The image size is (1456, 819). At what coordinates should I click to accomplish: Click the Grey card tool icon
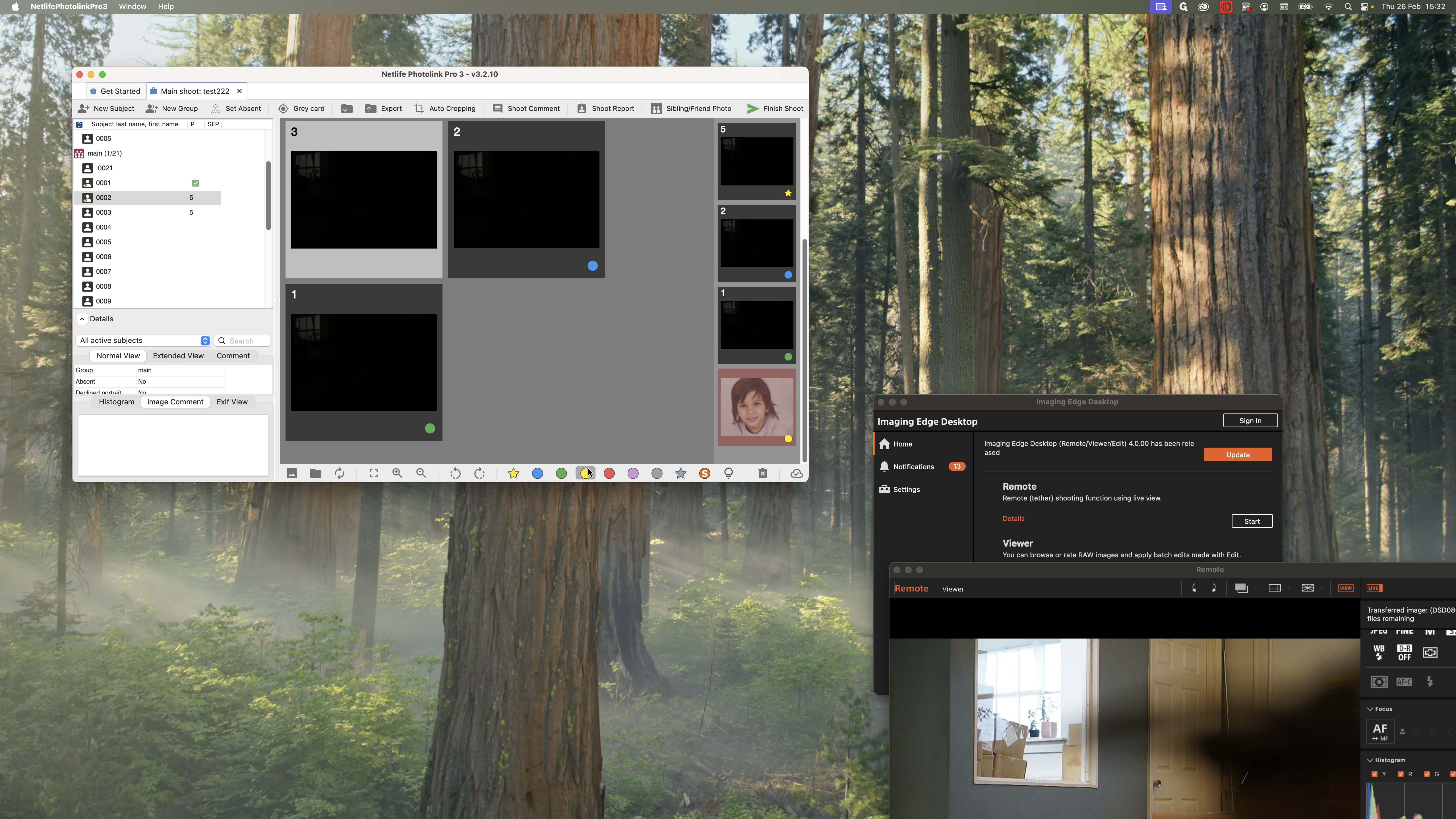283,109
